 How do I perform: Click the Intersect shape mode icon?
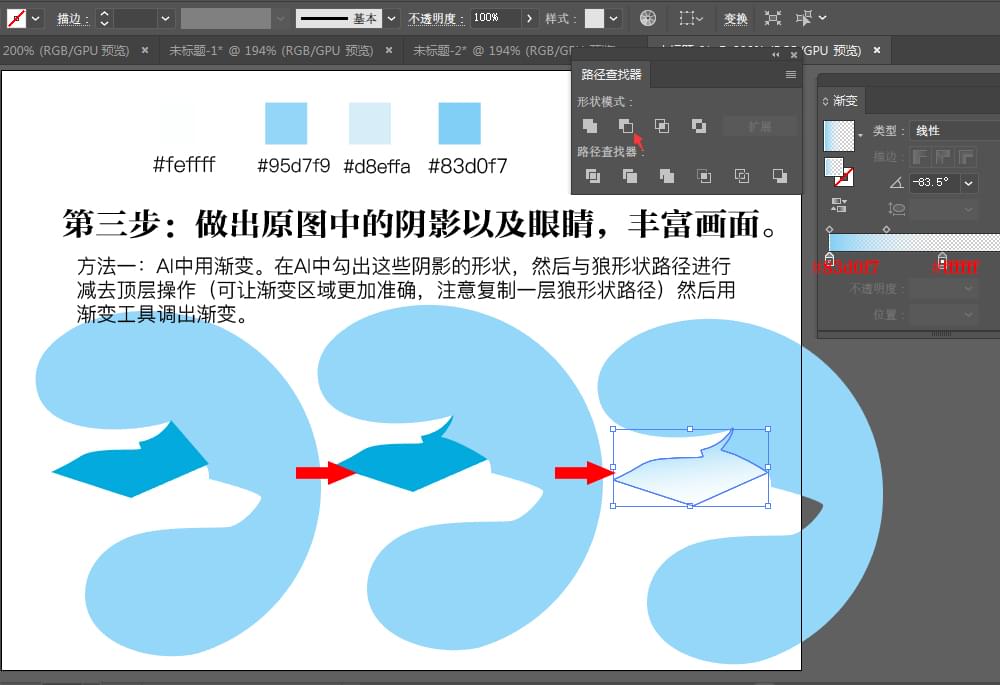pyautogui.click(x=662, y=126)
